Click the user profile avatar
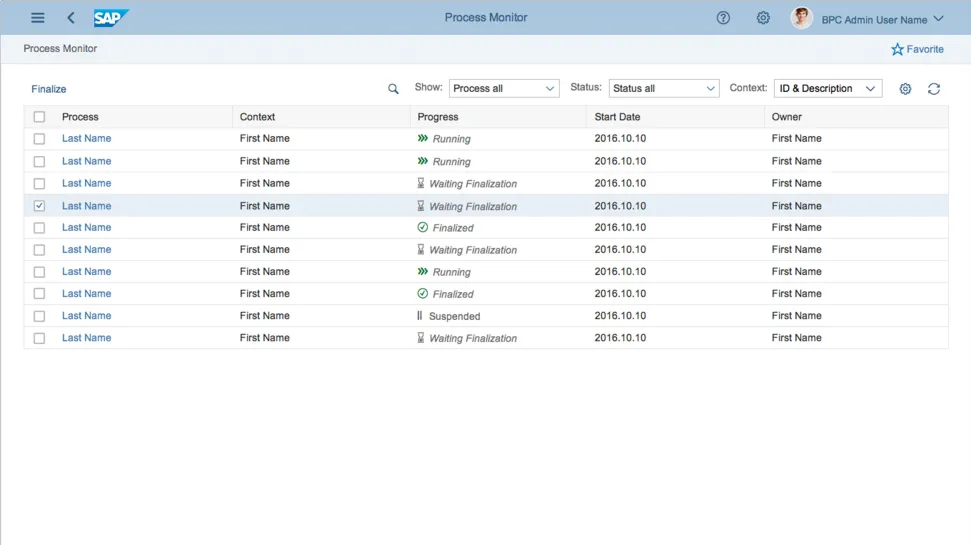This screenshot has height=545, width=971. pyautogui.click(x=801, y=18)
